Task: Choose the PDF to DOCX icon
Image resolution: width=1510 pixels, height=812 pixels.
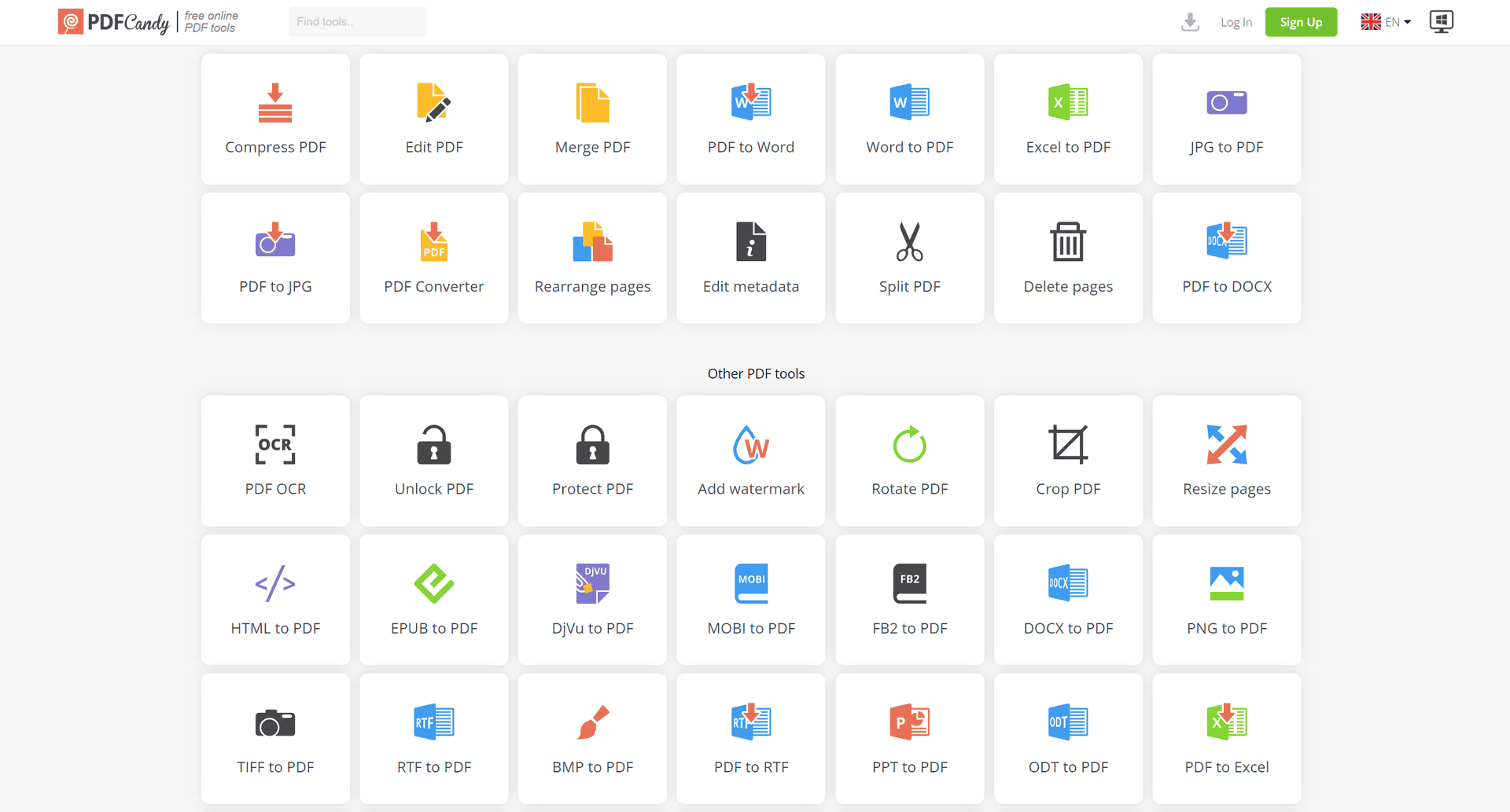Action: point(1227,241)
